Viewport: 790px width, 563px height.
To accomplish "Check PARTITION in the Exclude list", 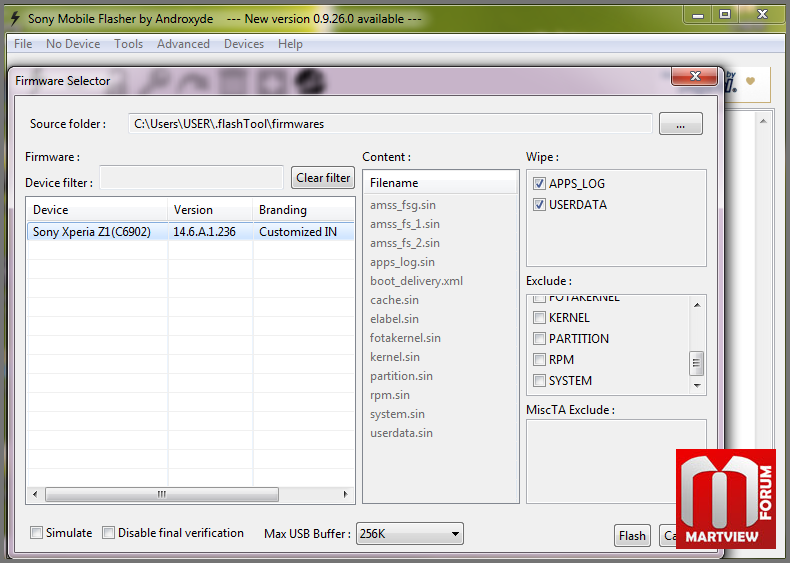I will click(x=539, y=339).
